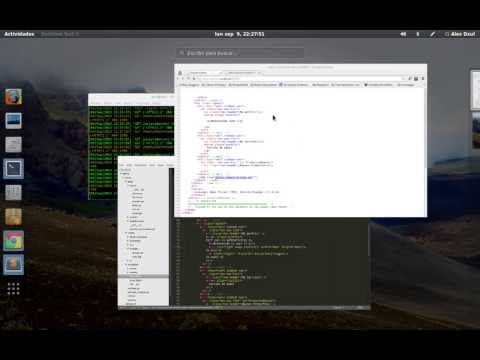This screenshot has height=360, width=480.
Task: Open the tan package dock icon
Action: (x=13, y=217)
